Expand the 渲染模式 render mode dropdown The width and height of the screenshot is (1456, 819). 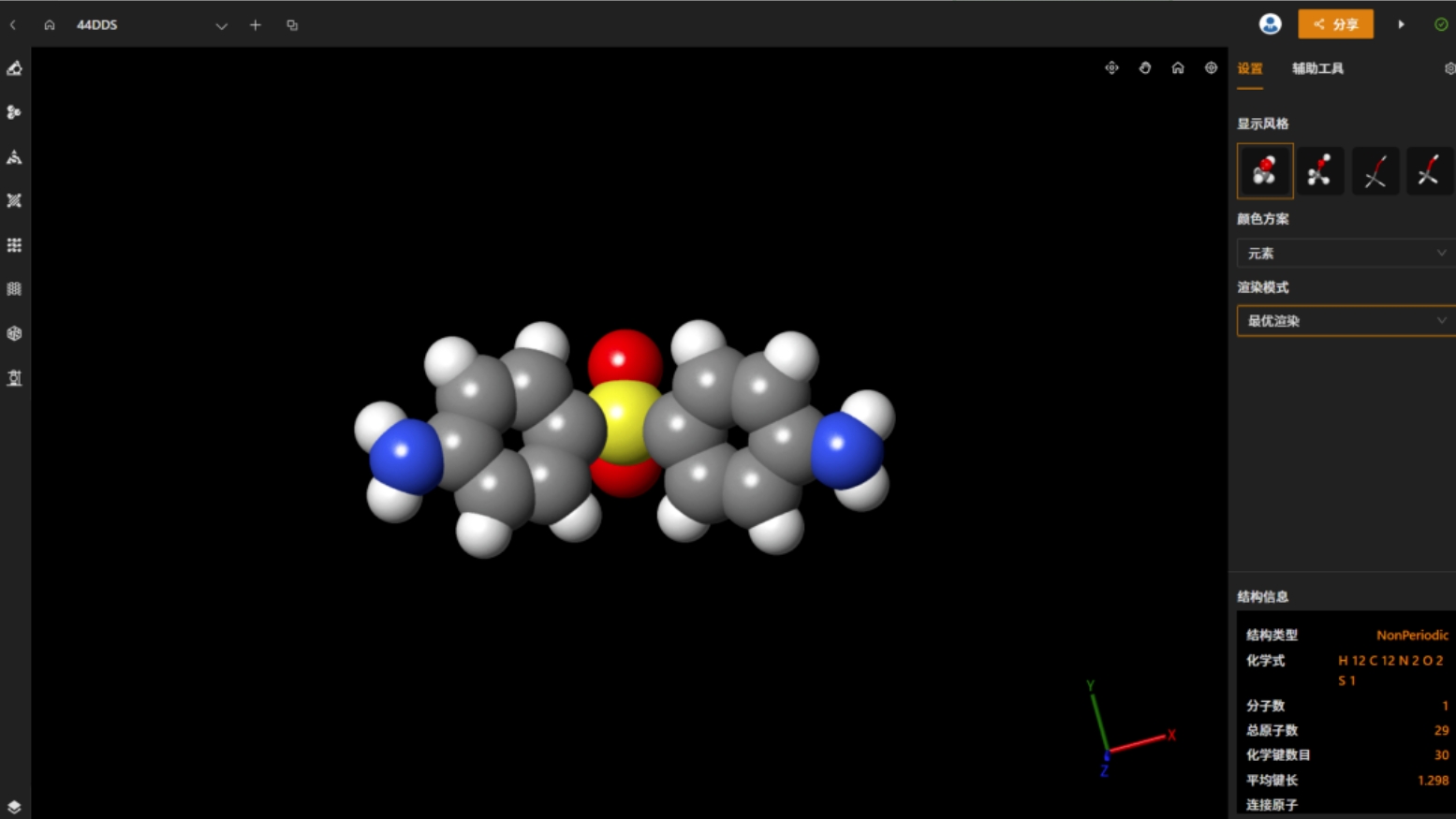pyautogui.click(x=1345, y=321)
